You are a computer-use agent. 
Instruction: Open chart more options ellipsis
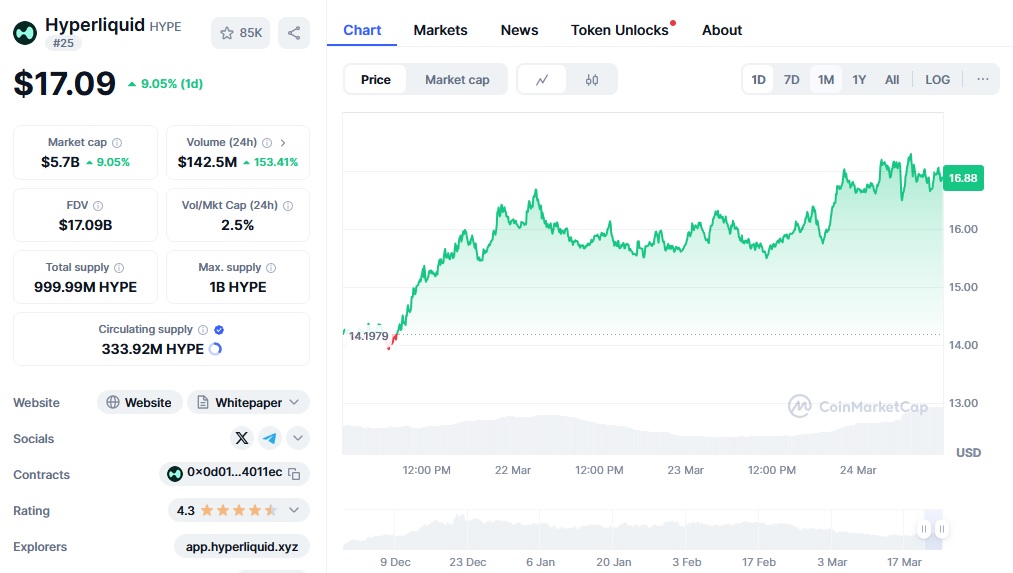[x=983, y=79]
